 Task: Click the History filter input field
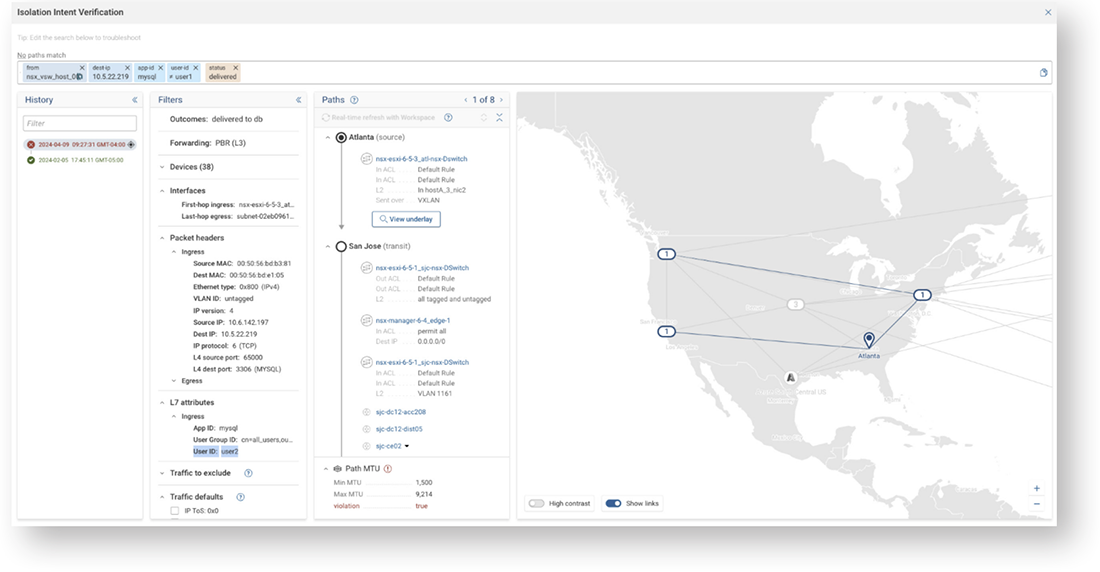coord(80,124)
